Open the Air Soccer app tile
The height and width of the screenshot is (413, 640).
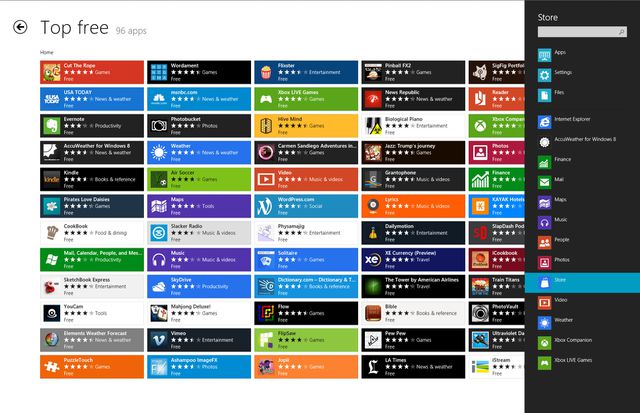click(199, 180)
